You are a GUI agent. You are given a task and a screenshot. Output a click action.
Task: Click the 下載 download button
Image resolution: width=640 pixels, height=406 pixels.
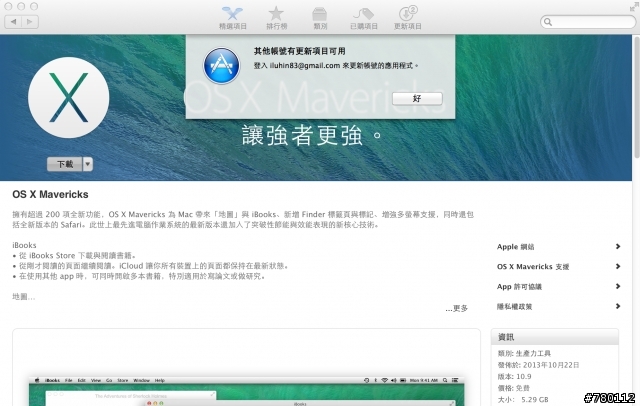point(64,164)
